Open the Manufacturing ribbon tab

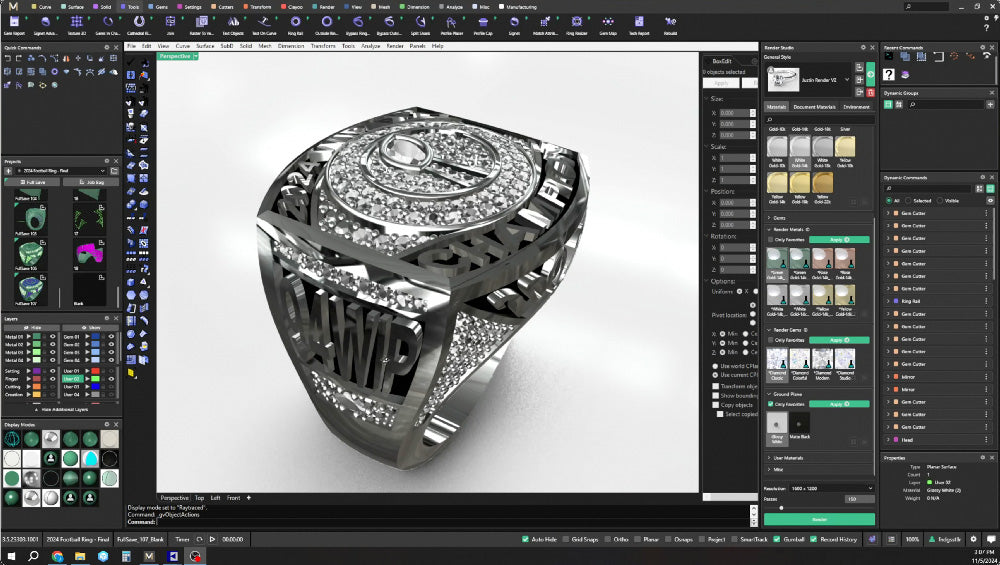518,6
